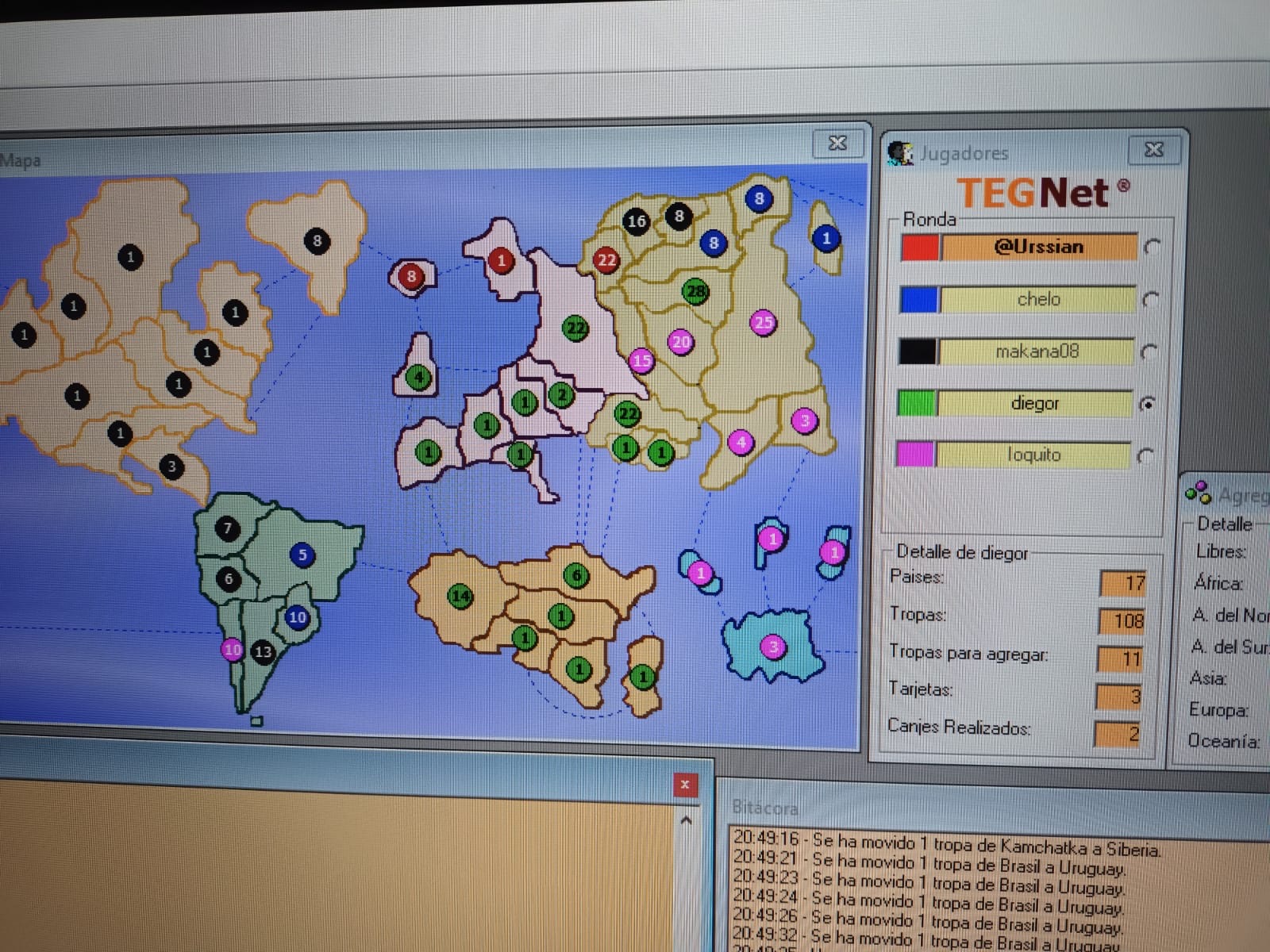Select the @Urssian player radio button

coord(1151,248)
